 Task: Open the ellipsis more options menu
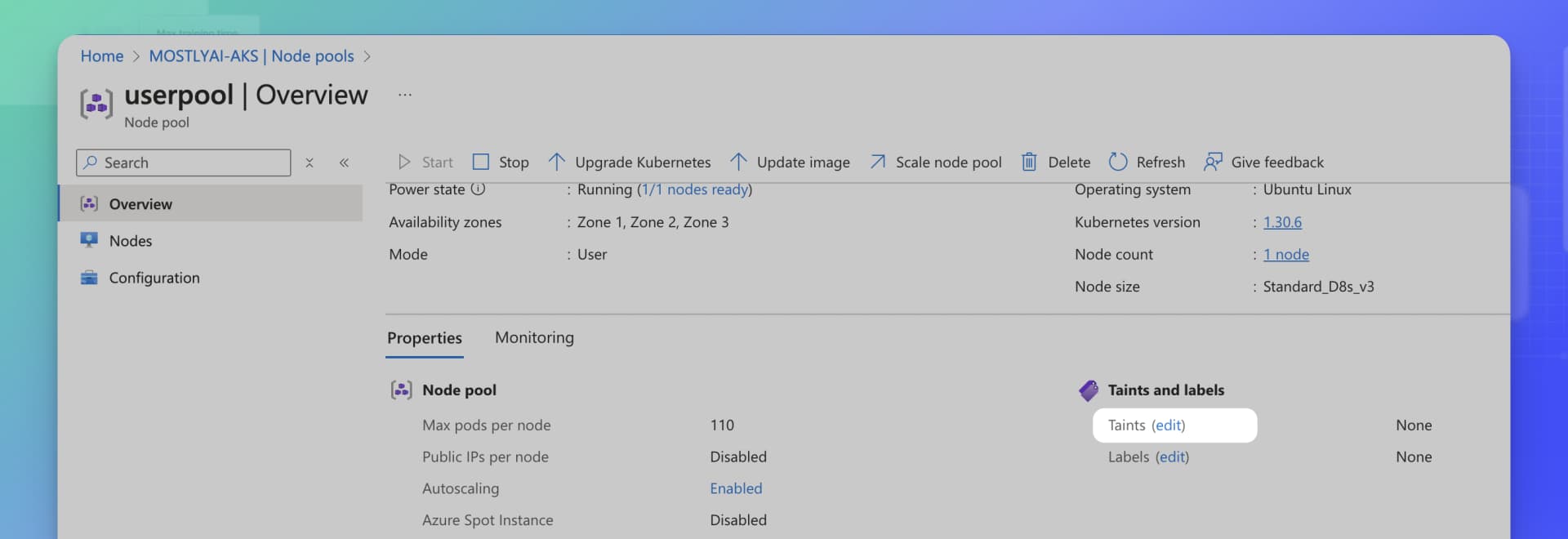click(405, 95)
